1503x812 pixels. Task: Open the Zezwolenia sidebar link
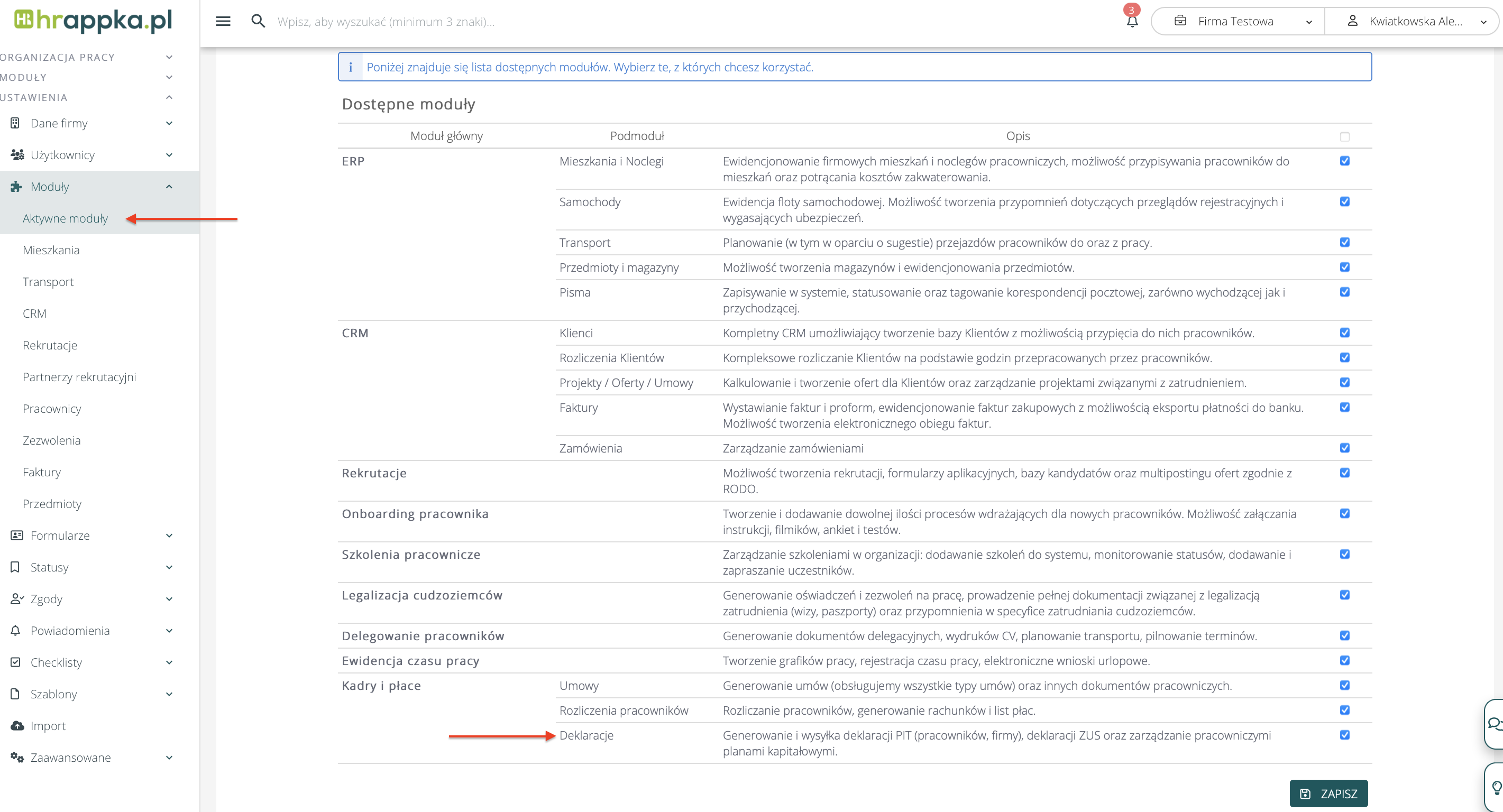point(51,440)
